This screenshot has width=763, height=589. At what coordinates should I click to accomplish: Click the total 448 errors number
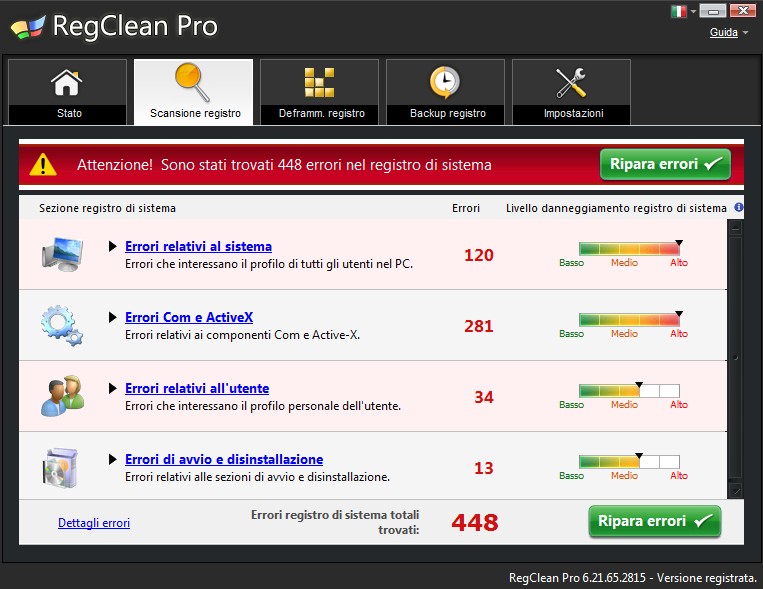(475, 523)
